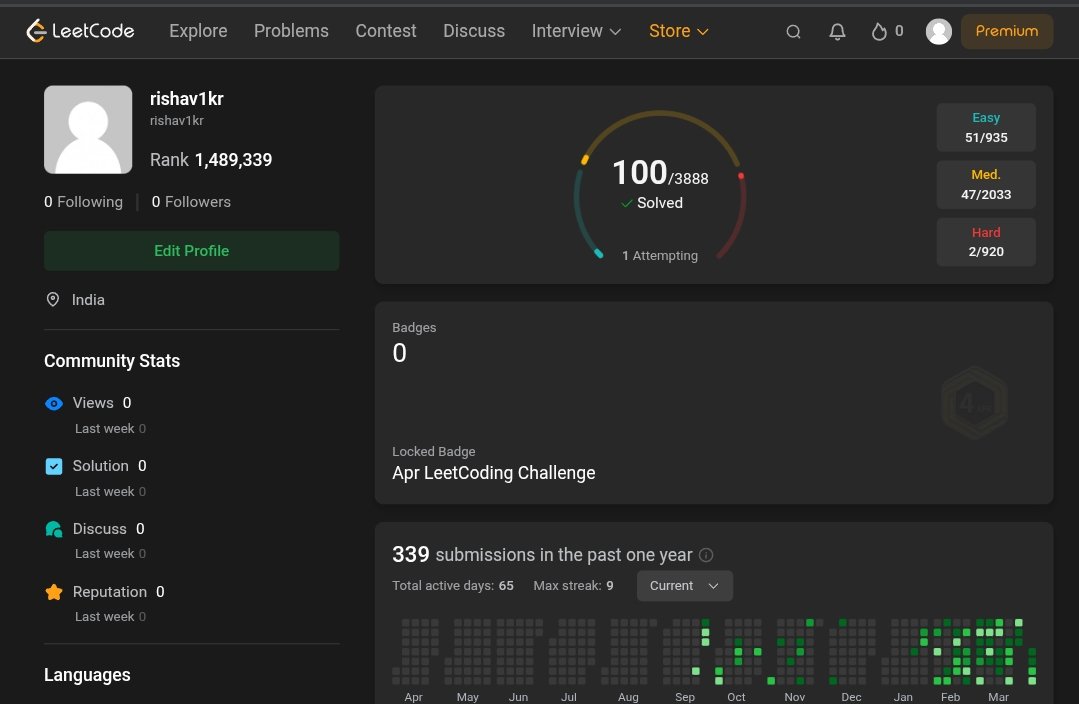Click the location pin icon beside India
This screenshot has width=1079, height=704.
point(52,299)
